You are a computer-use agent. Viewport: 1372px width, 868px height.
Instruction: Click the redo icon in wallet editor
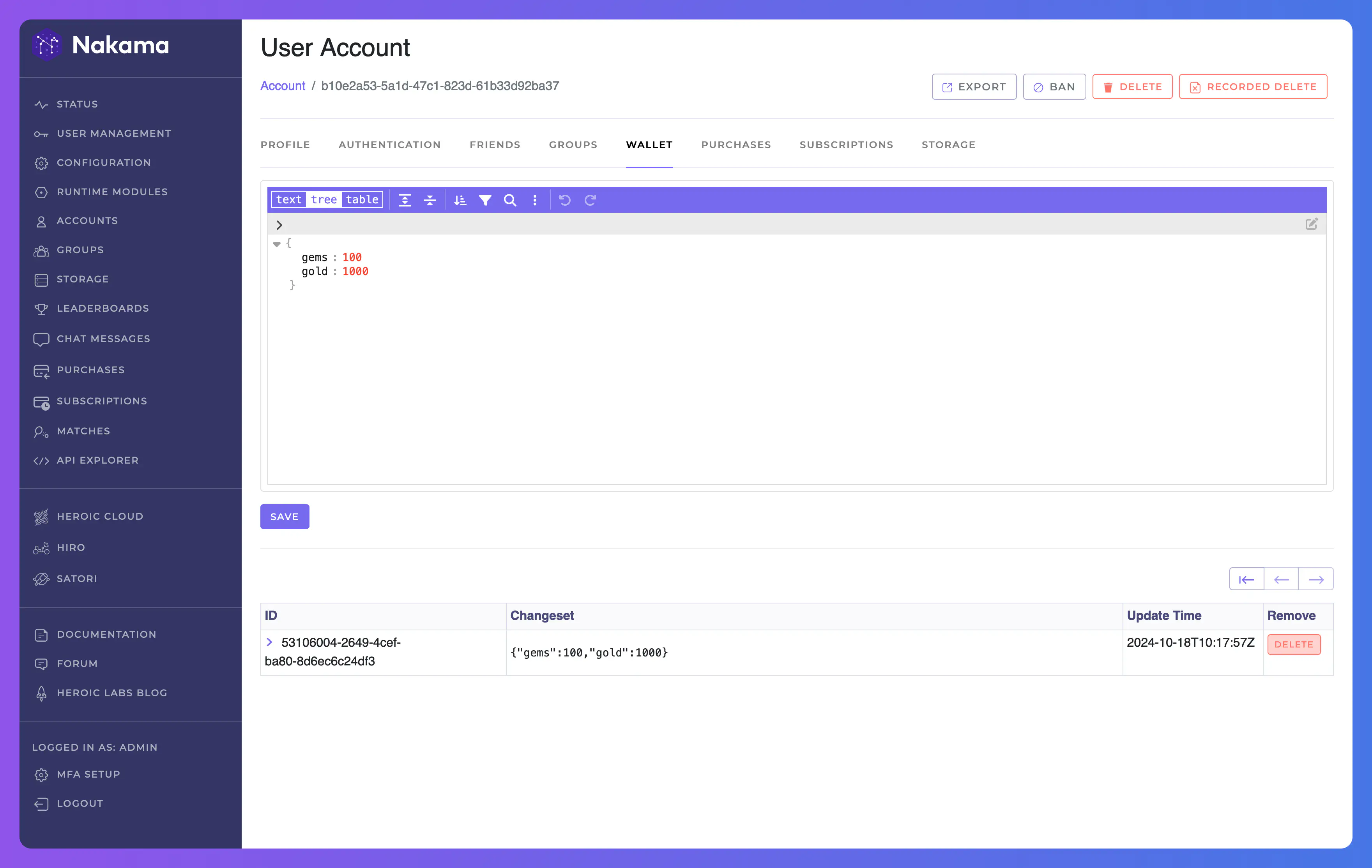click(x=591, y=200)
